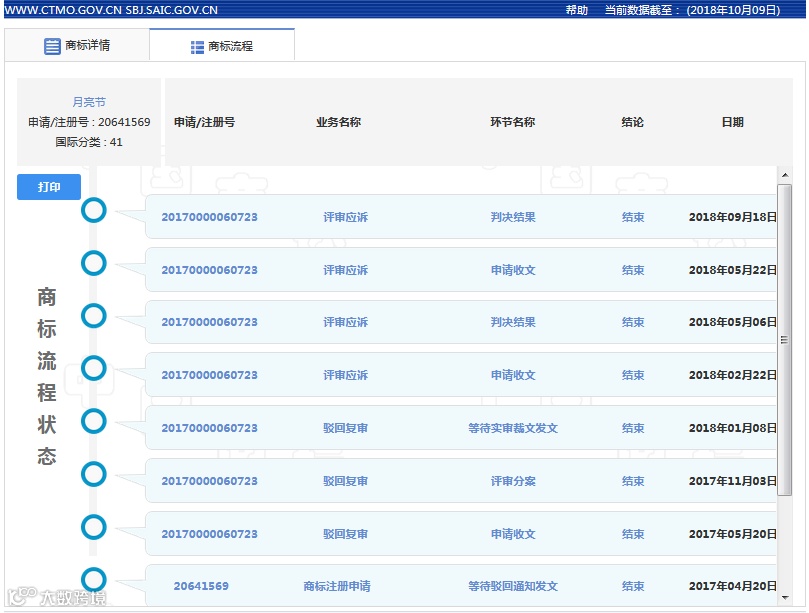
Task: Open the 商标详情 tab
Action: point(77,45)
